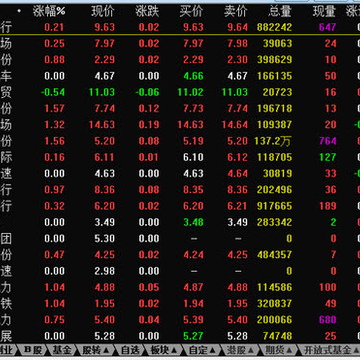Screen dimensions: 360x360
Task: Select the sell price 7.98
Action: click(237, 43)
